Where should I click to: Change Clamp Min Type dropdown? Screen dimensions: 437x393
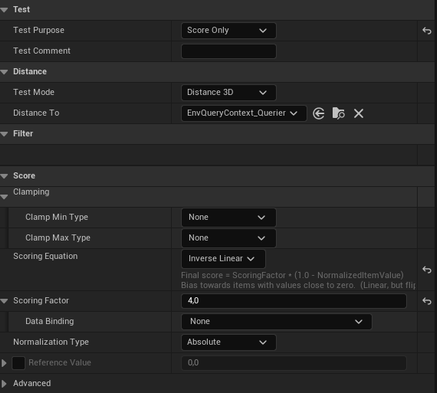(x=229, y=217)
